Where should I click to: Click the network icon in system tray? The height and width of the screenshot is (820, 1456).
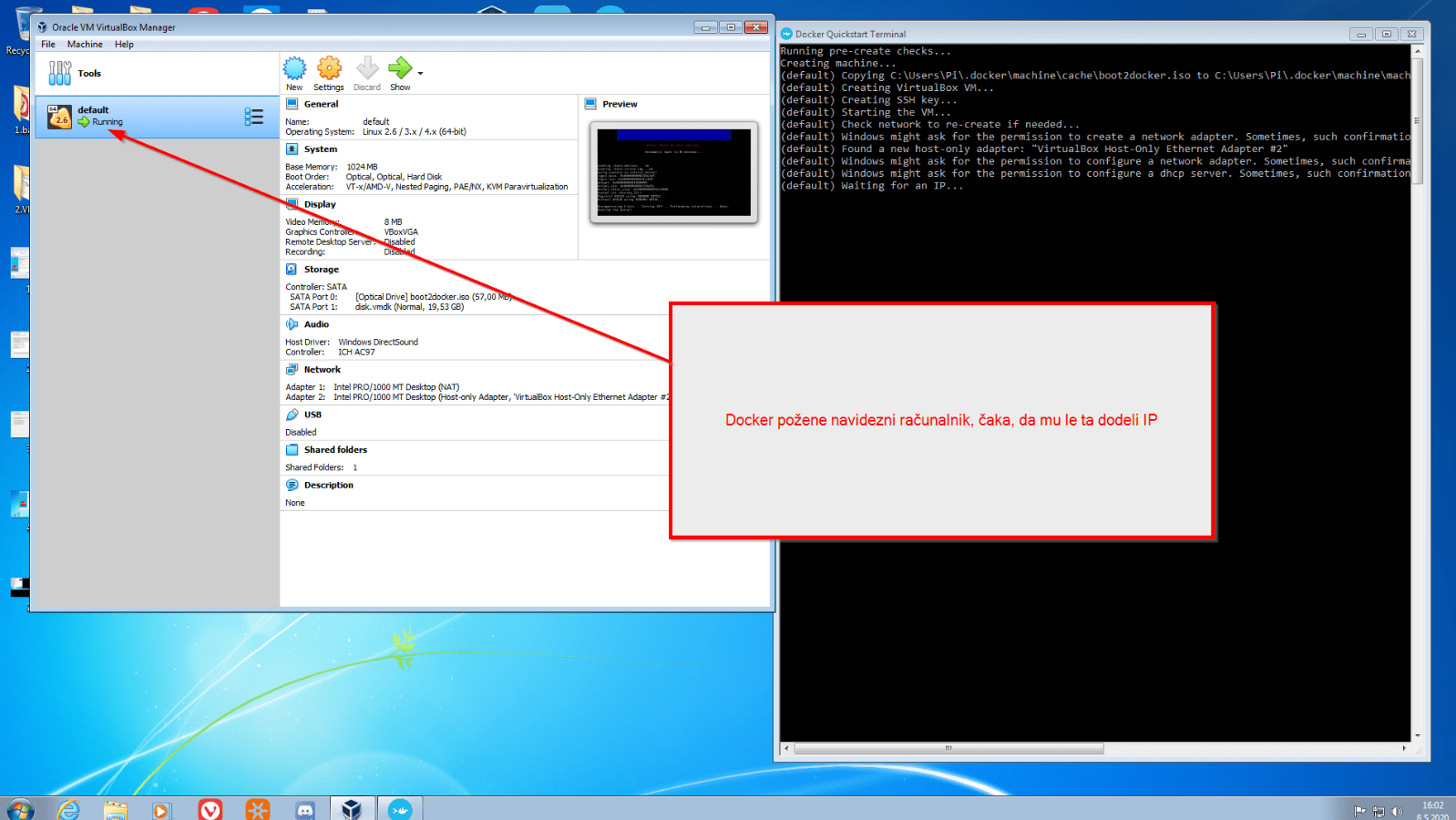pos(1379,811)
